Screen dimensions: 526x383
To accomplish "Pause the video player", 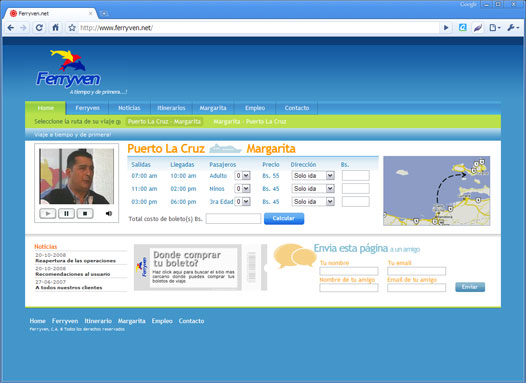I will (x=66, y=213).
